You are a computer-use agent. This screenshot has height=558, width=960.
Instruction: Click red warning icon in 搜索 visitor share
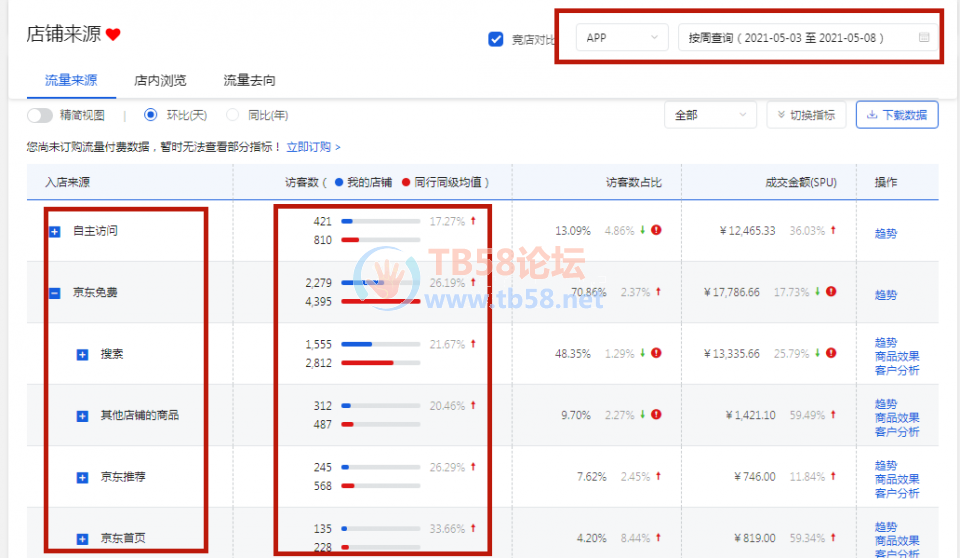point(656,353)
